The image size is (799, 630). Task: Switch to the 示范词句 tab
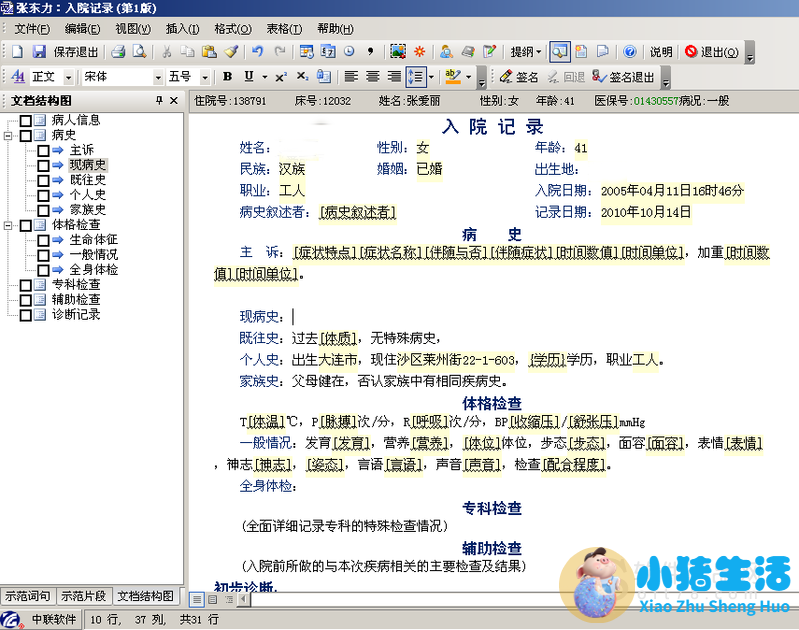[x=28, y=596]
